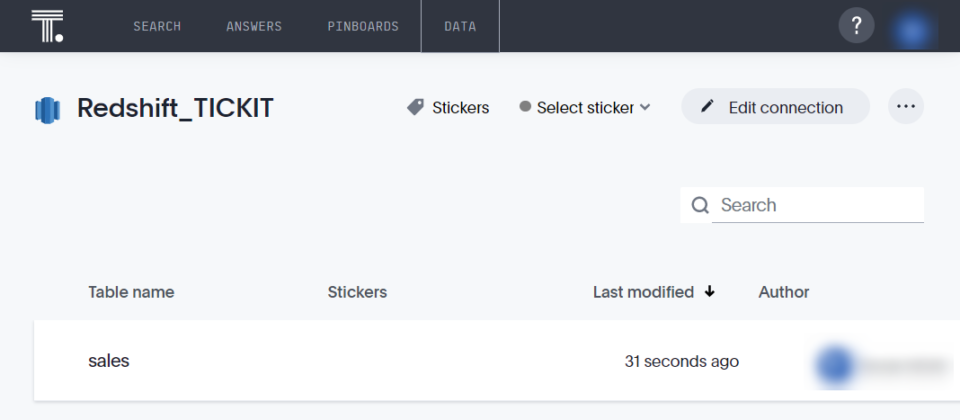This screenshot has height=420, width=960.
Task: Switch to the Pinboards tab
Action: (362, 26)
